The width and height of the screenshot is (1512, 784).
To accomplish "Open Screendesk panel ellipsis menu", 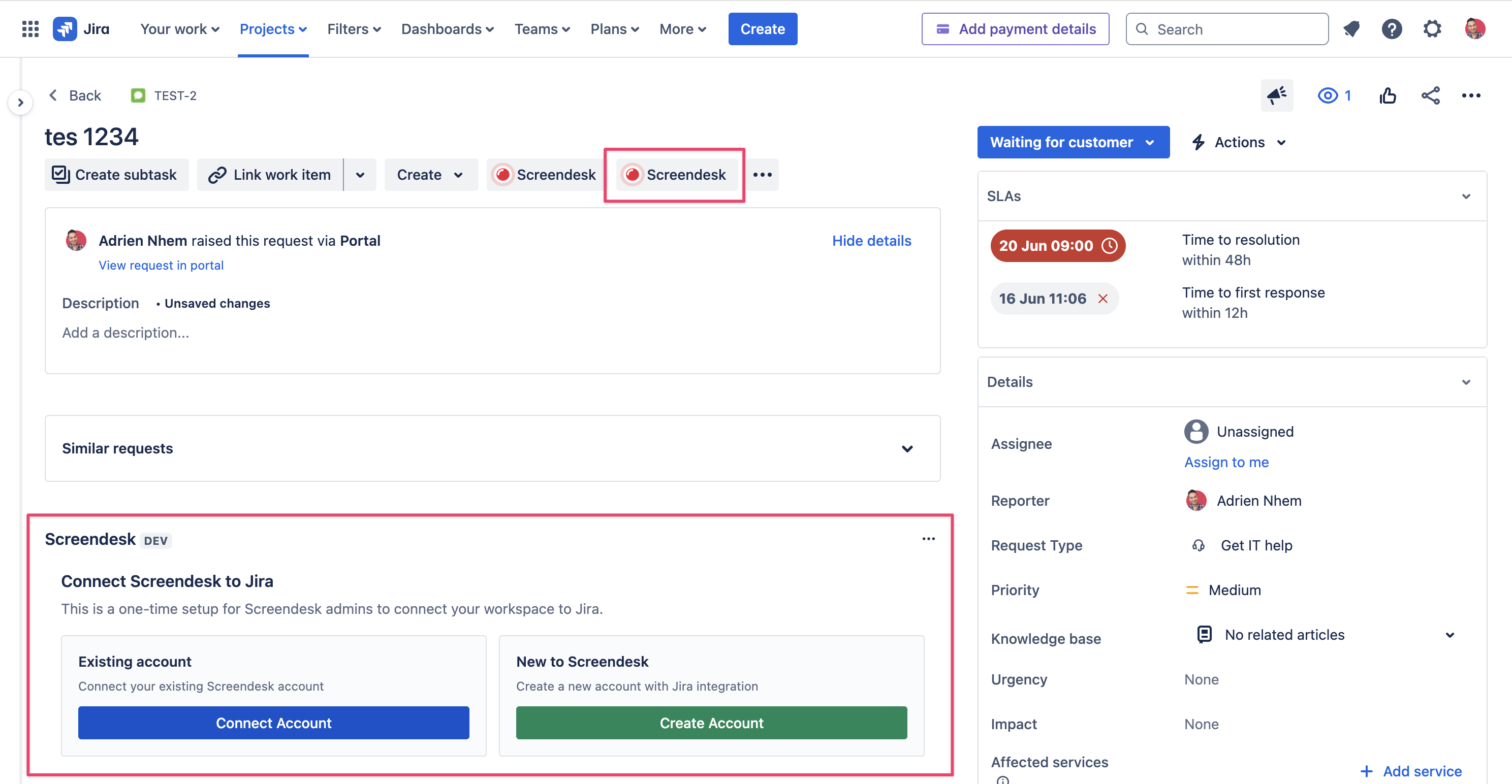I will [x=928, y=539].
